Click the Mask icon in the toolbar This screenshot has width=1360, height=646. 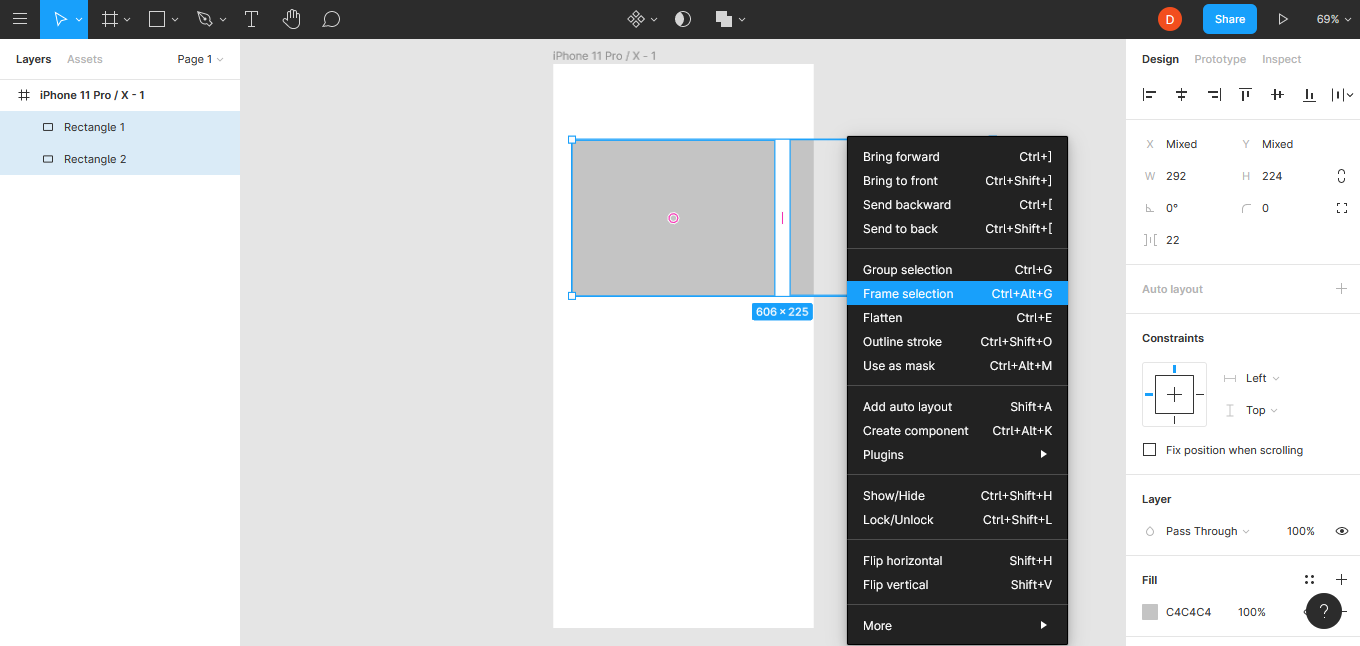coord(682,19)
